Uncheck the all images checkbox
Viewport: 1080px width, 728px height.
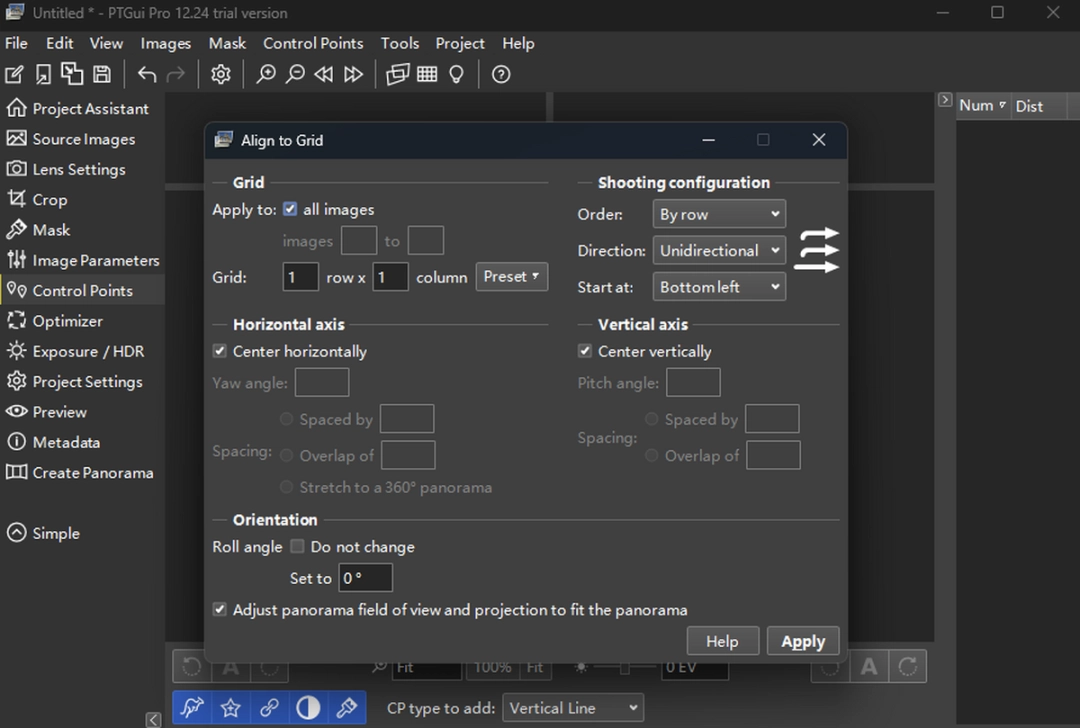click(289, 209)
